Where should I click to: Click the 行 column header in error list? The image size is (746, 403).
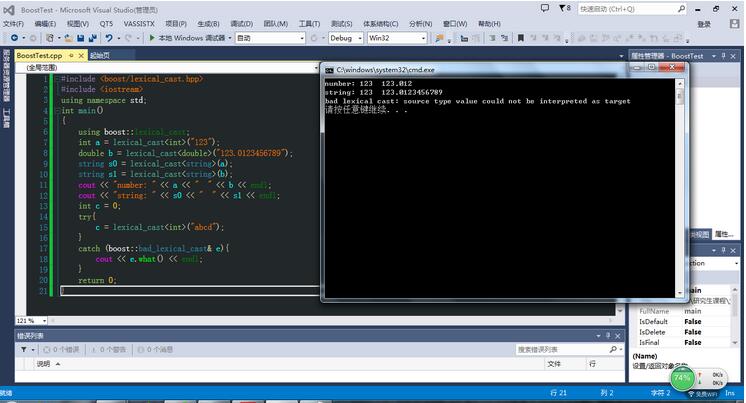[x=592, y=364]
